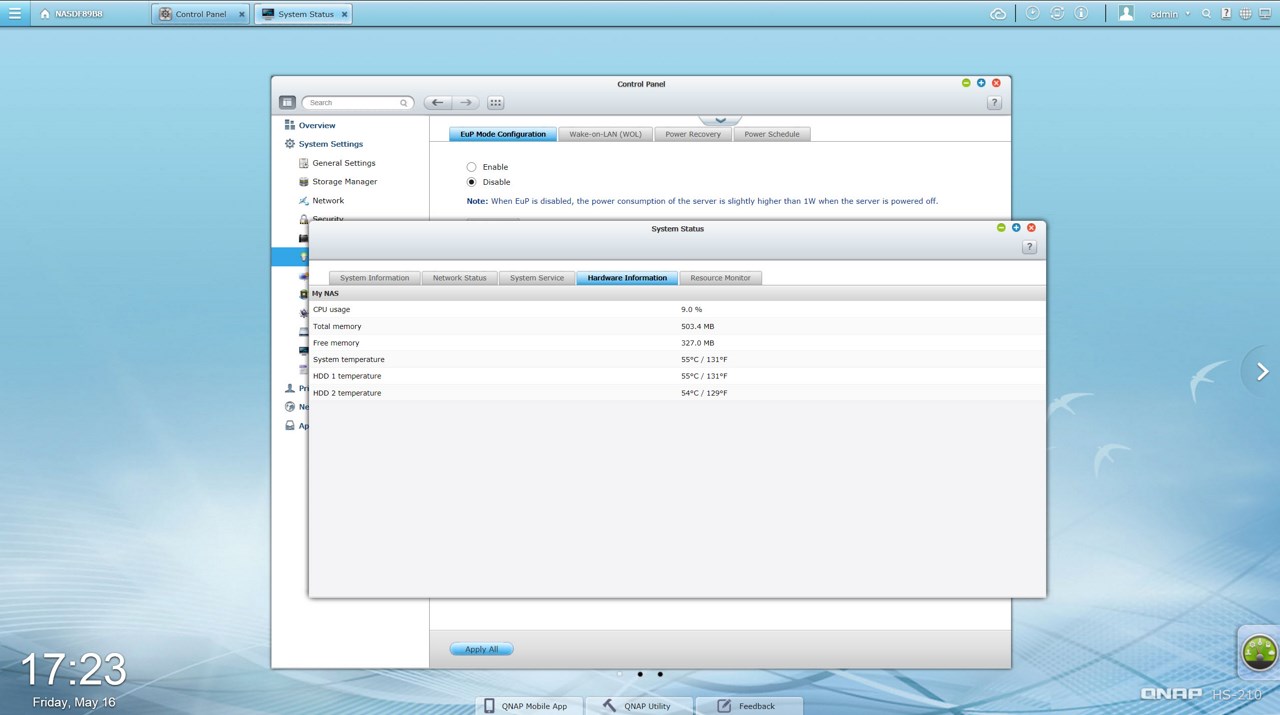Open Control Panel help question mark

994,102
